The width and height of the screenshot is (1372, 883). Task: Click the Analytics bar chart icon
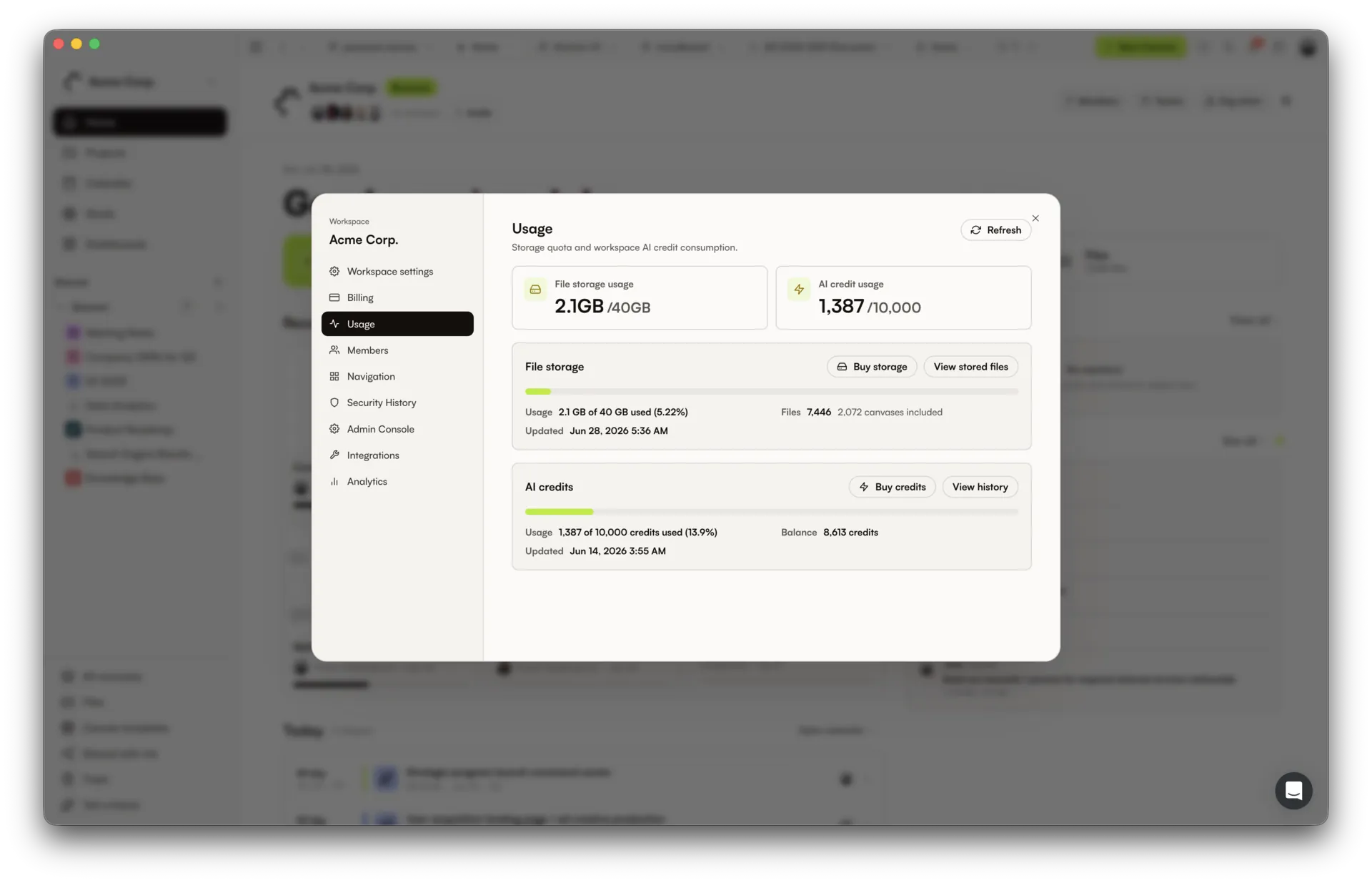click(334, 481)
